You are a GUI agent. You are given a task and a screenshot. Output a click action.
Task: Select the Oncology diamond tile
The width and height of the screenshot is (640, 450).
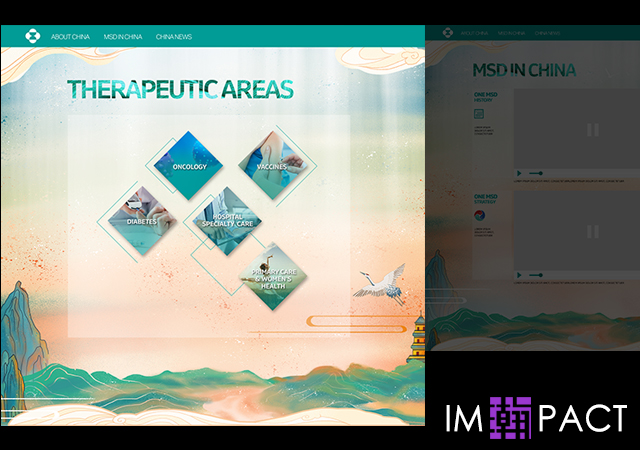[189, 165]
